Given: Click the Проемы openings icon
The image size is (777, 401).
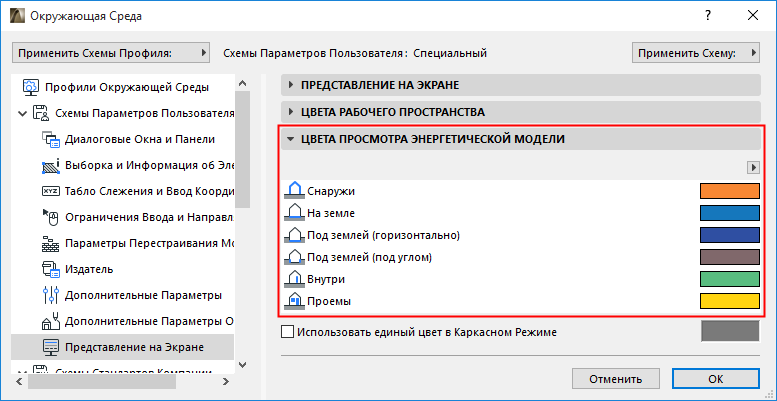Looking at the screenshot, I should point(295,300).
